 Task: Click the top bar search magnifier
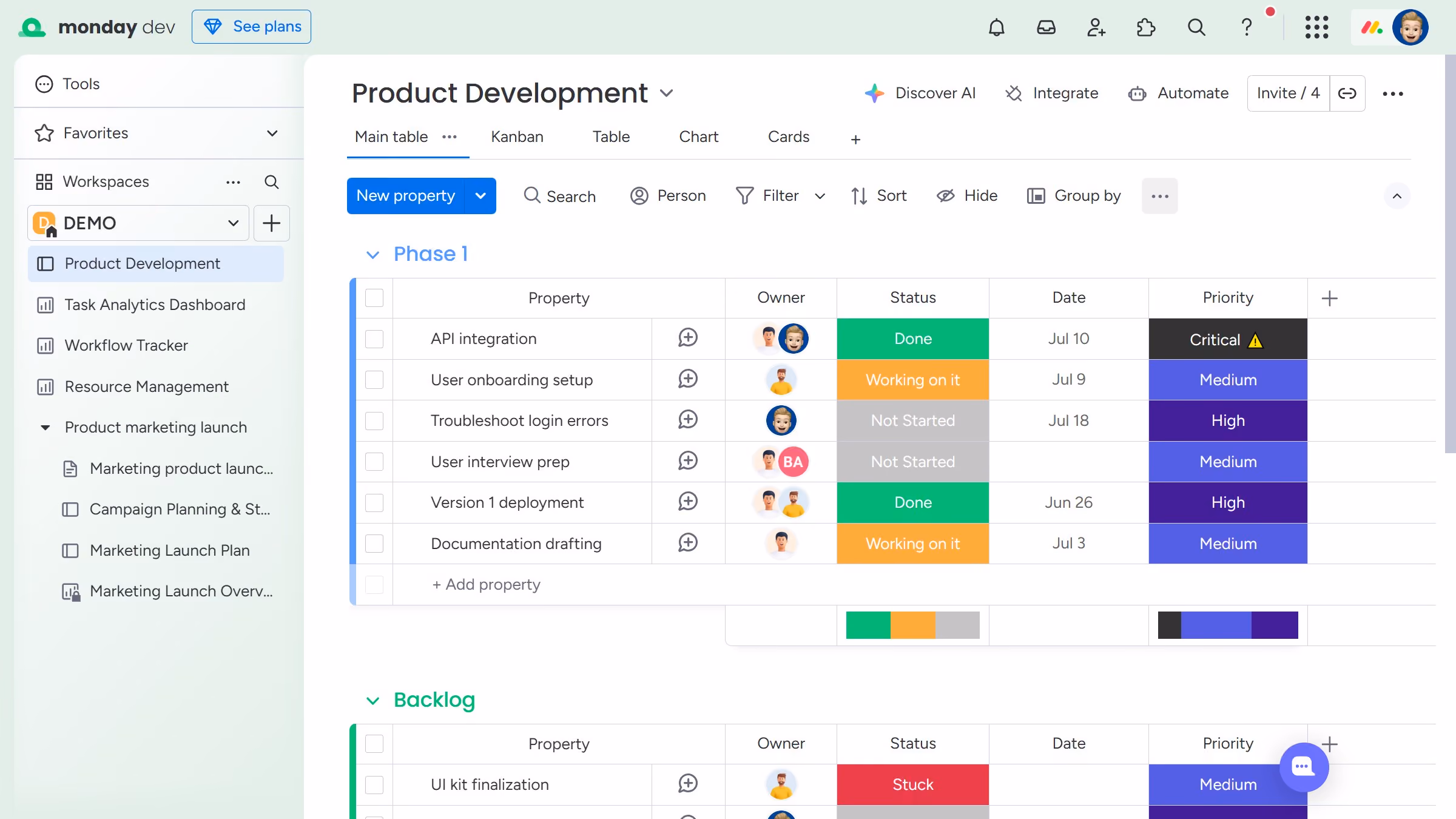pyautogui.click(x=1196, y=27)
